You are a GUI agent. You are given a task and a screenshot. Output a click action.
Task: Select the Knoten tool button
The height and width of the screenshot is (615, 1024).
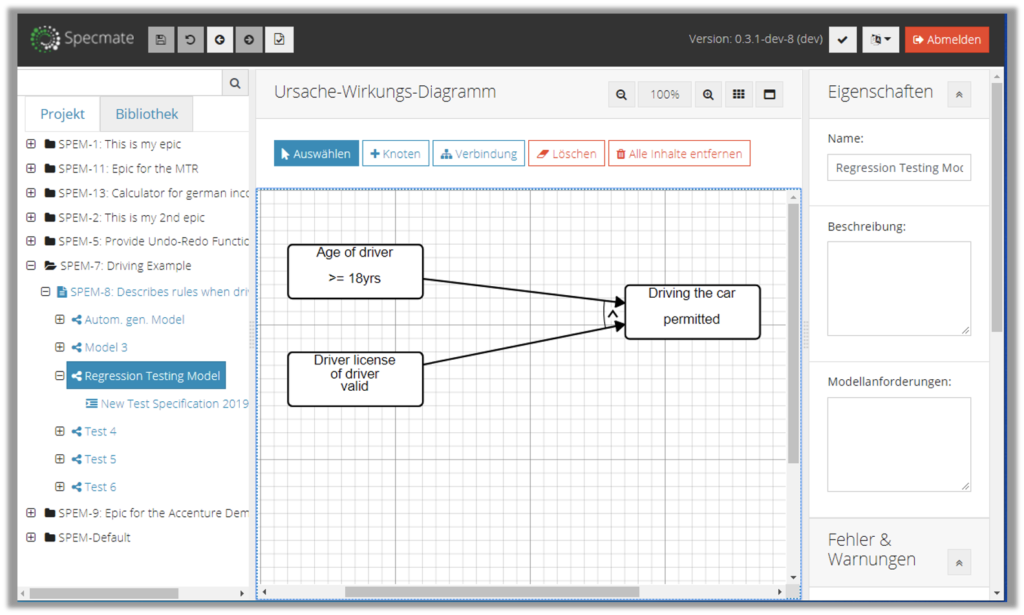coord(395,154)
